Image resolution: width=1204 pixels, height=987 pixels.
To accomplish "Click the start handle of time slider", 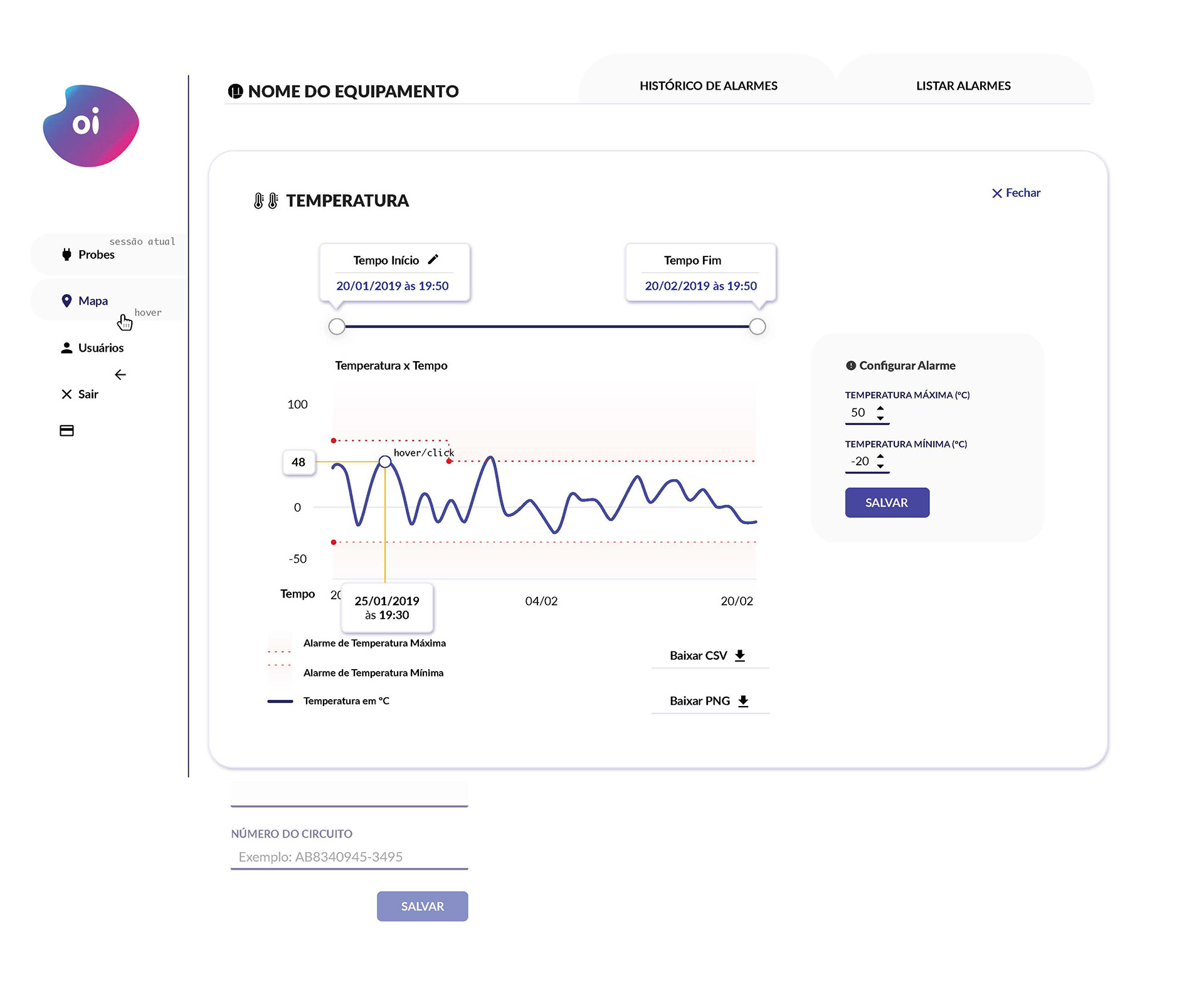I will 337,326.
